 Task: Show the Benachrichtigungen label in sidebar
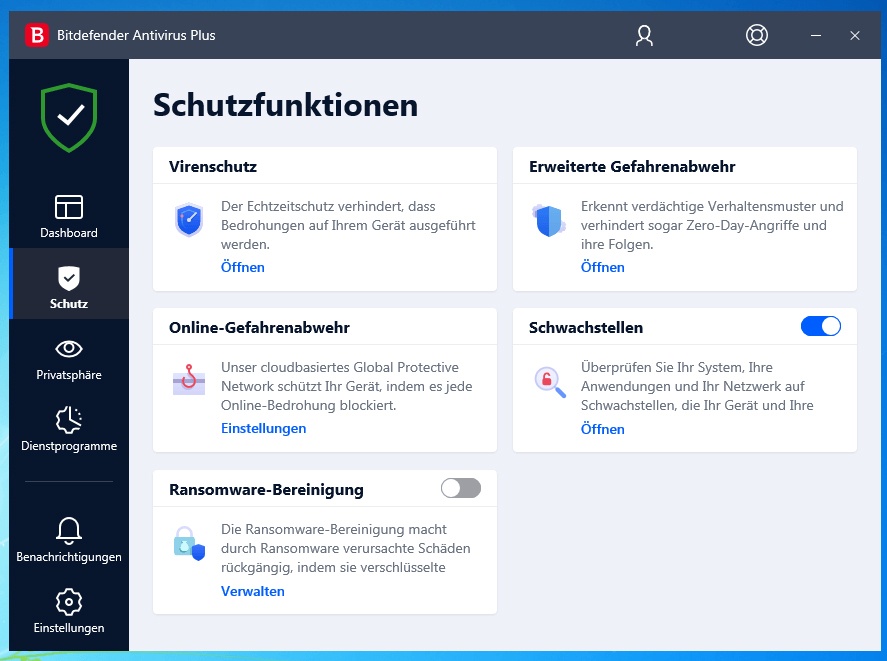pyautogui.click(x=69, y=557)
